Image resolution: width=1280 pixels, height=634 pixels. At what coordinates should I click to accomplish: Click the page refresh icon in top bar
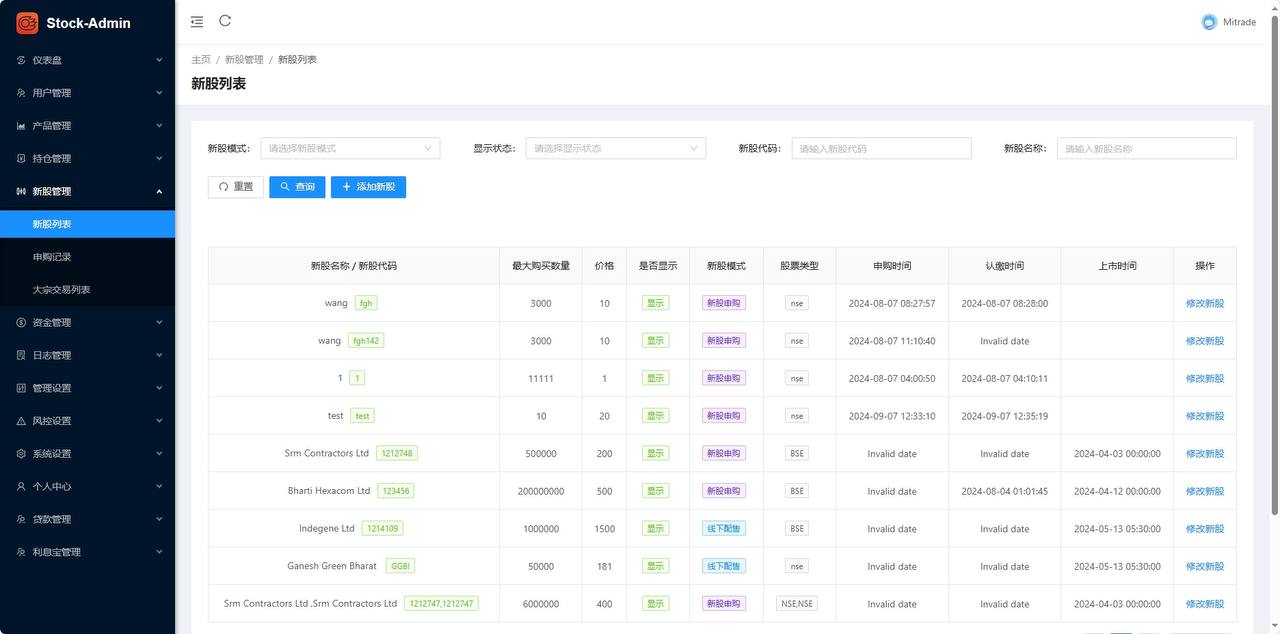coord(225,20)
